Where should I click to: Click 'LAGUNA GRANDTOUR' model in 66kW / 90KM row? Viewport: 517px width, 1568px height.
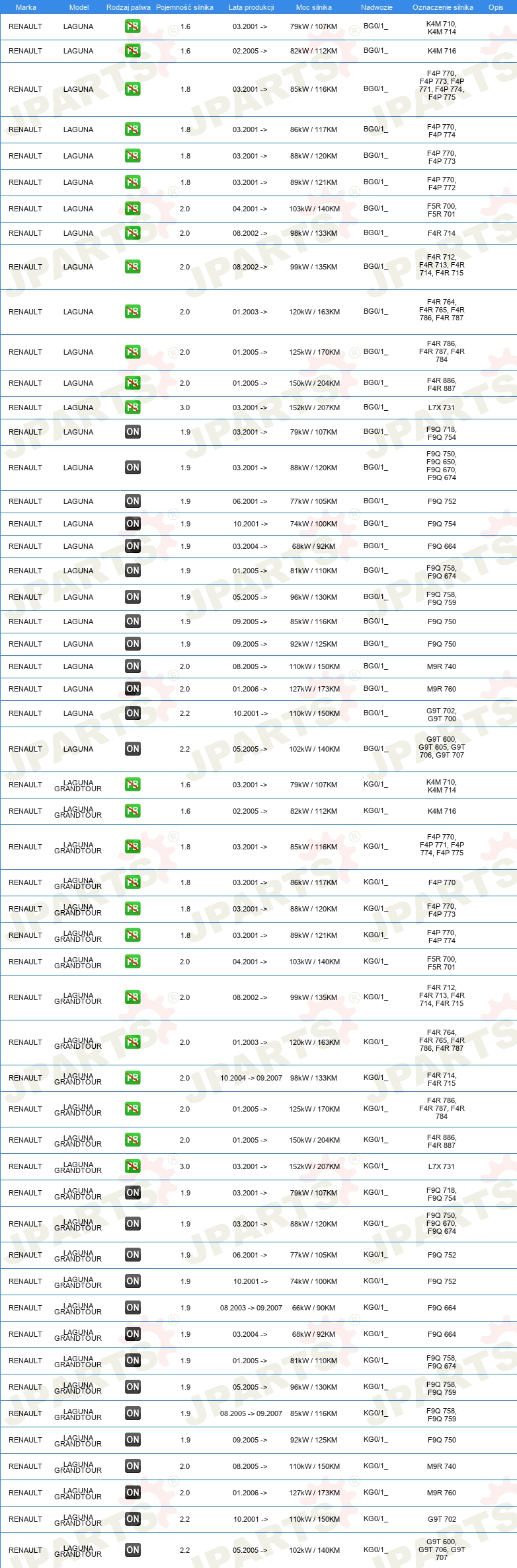pyautogui.click(x=78, y=1308)
